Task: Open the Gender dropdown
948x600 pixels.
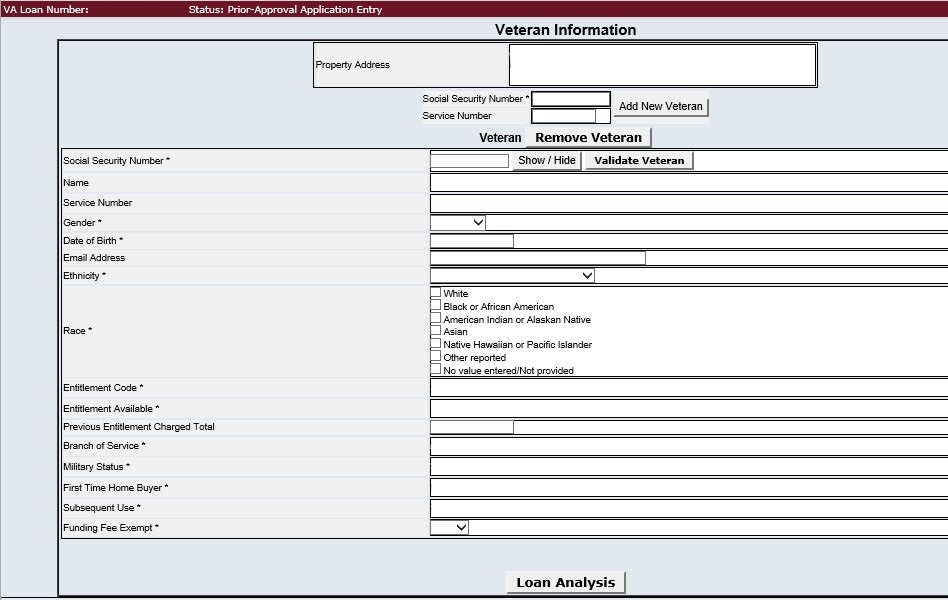Action: [x=458, y=223]
